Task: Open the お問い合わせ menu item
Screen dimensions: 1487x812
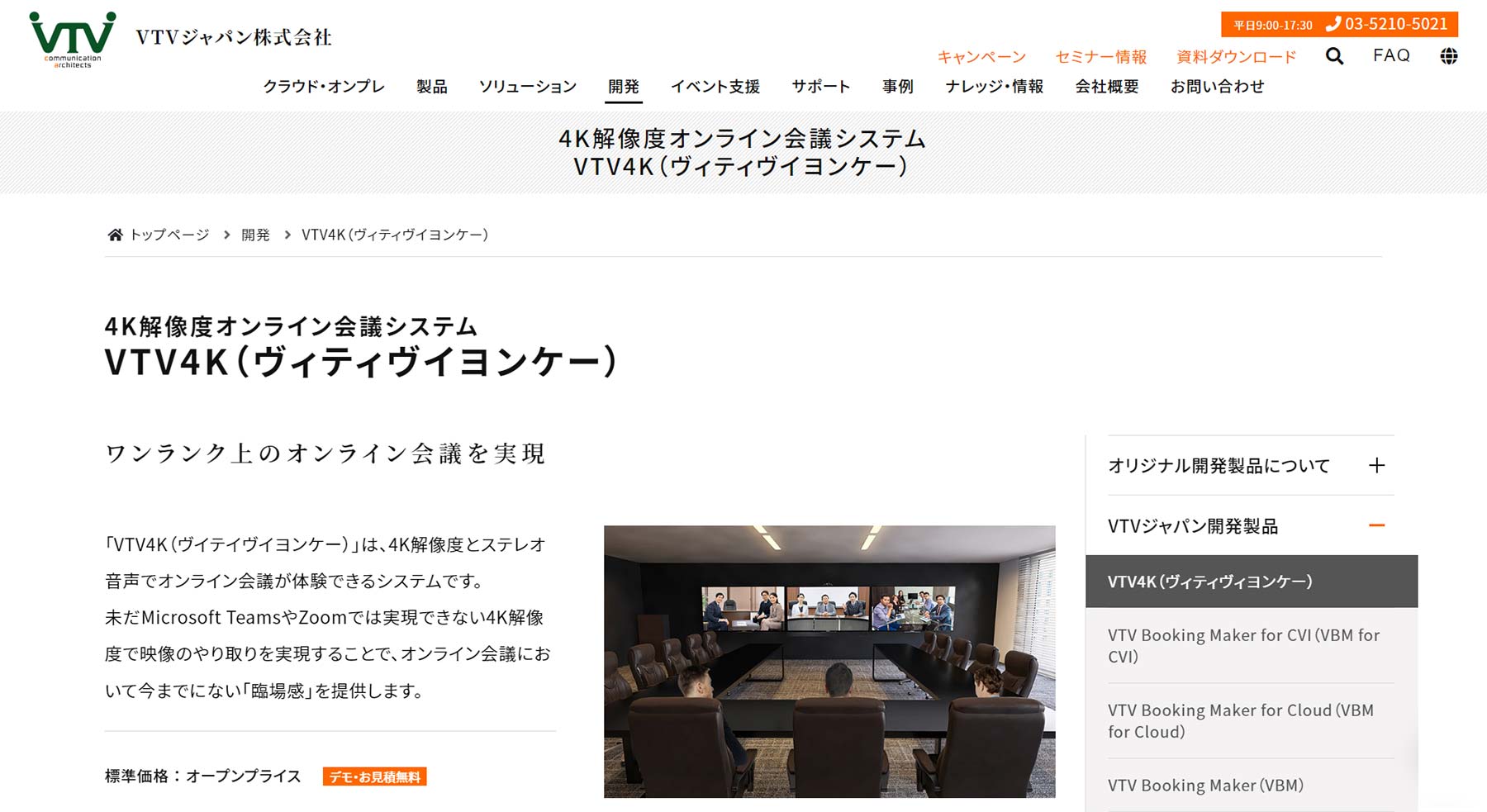Action: [x=1218, y=87]
